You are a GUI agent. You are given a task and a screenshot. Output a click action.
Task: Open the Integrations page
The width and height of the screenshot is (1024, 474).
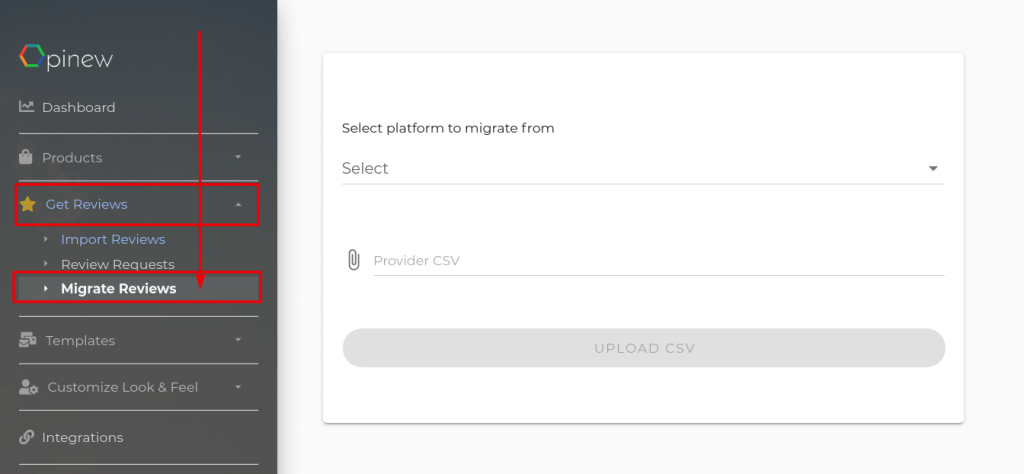[x=82, y=437]
